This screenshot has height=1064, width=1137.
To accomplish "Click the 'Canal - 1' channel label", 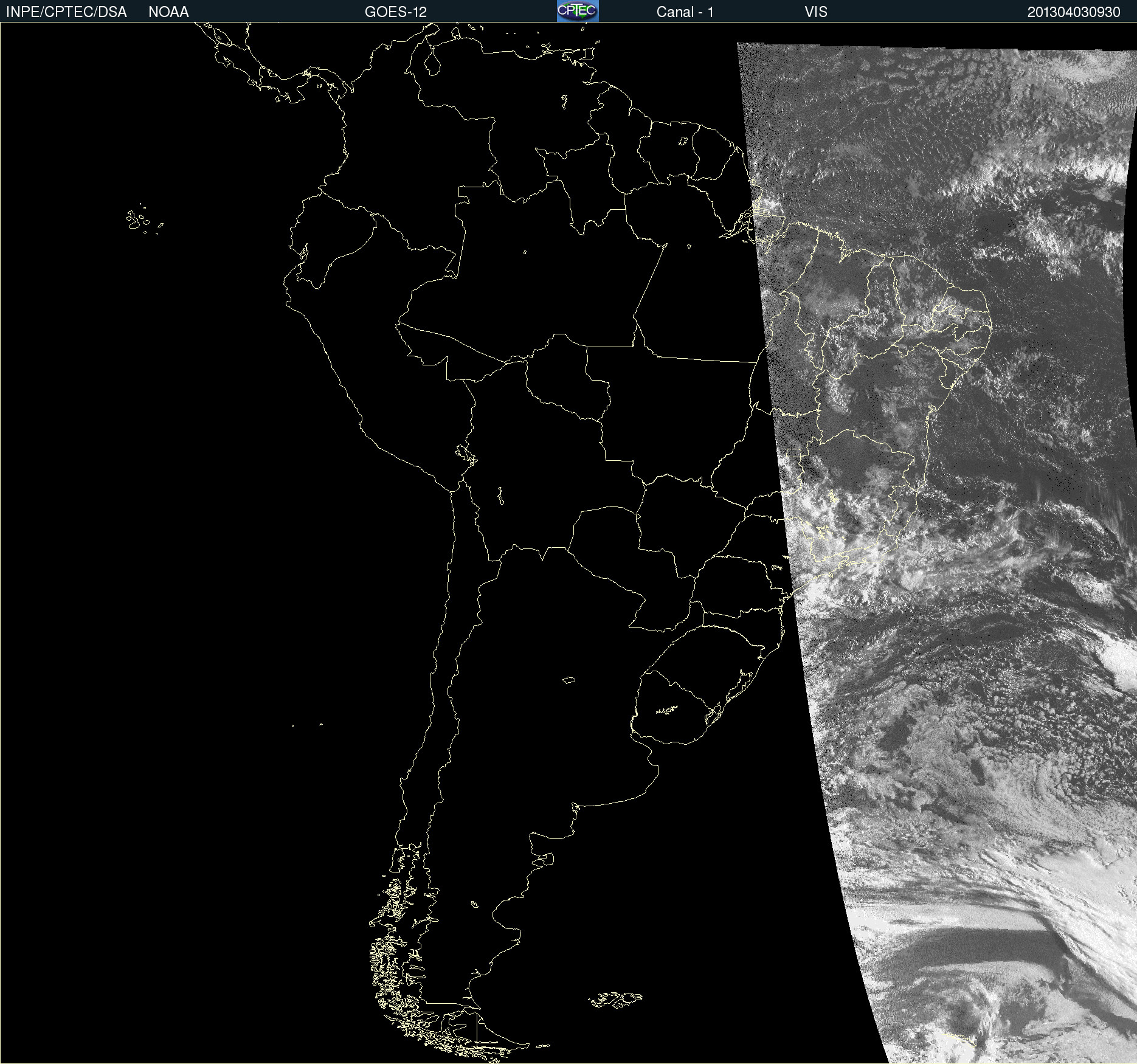I will 685,12.
